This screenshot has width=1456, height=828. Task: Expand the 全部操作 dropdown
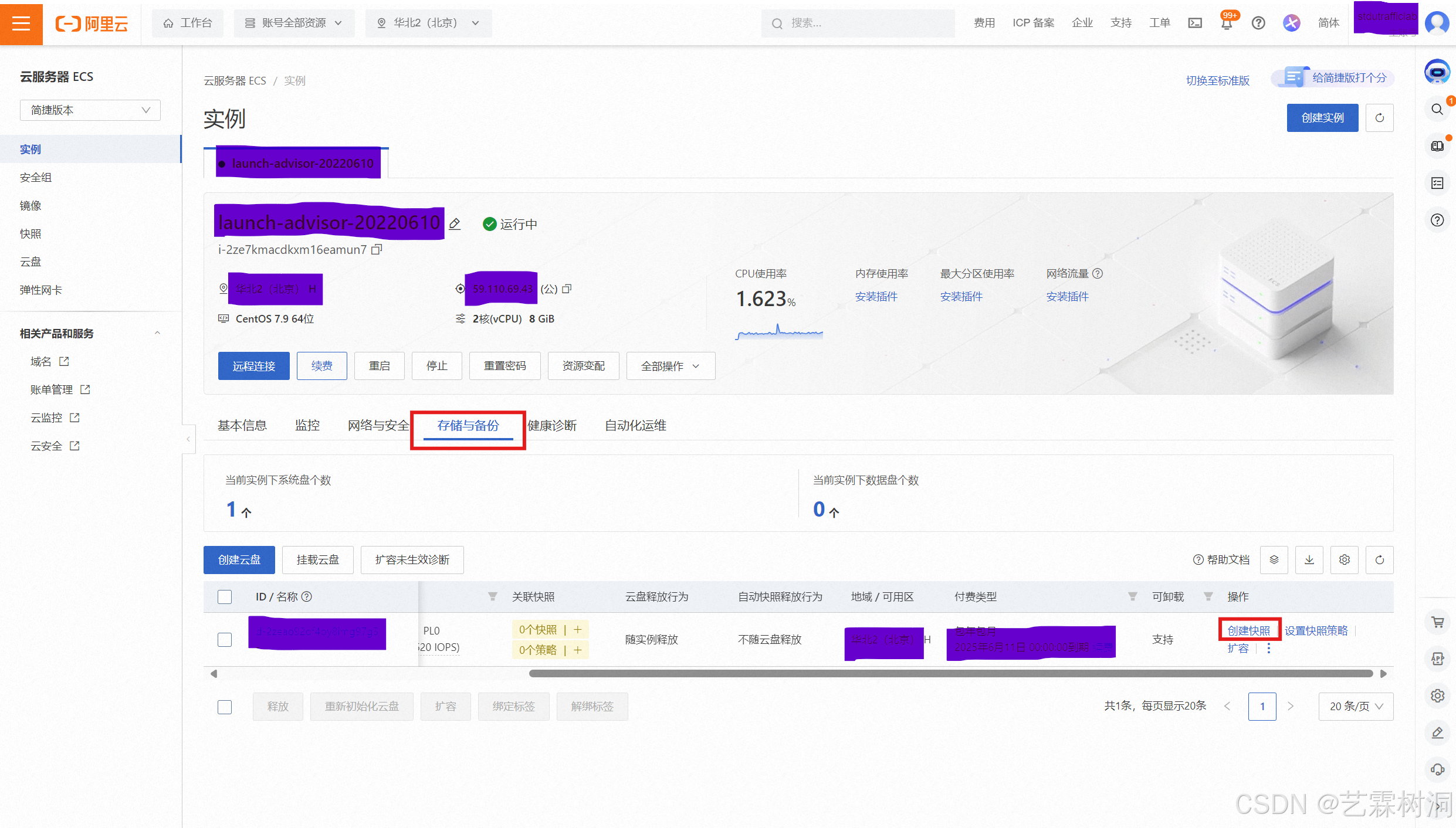pyautogui.click(x=671, y=366)
